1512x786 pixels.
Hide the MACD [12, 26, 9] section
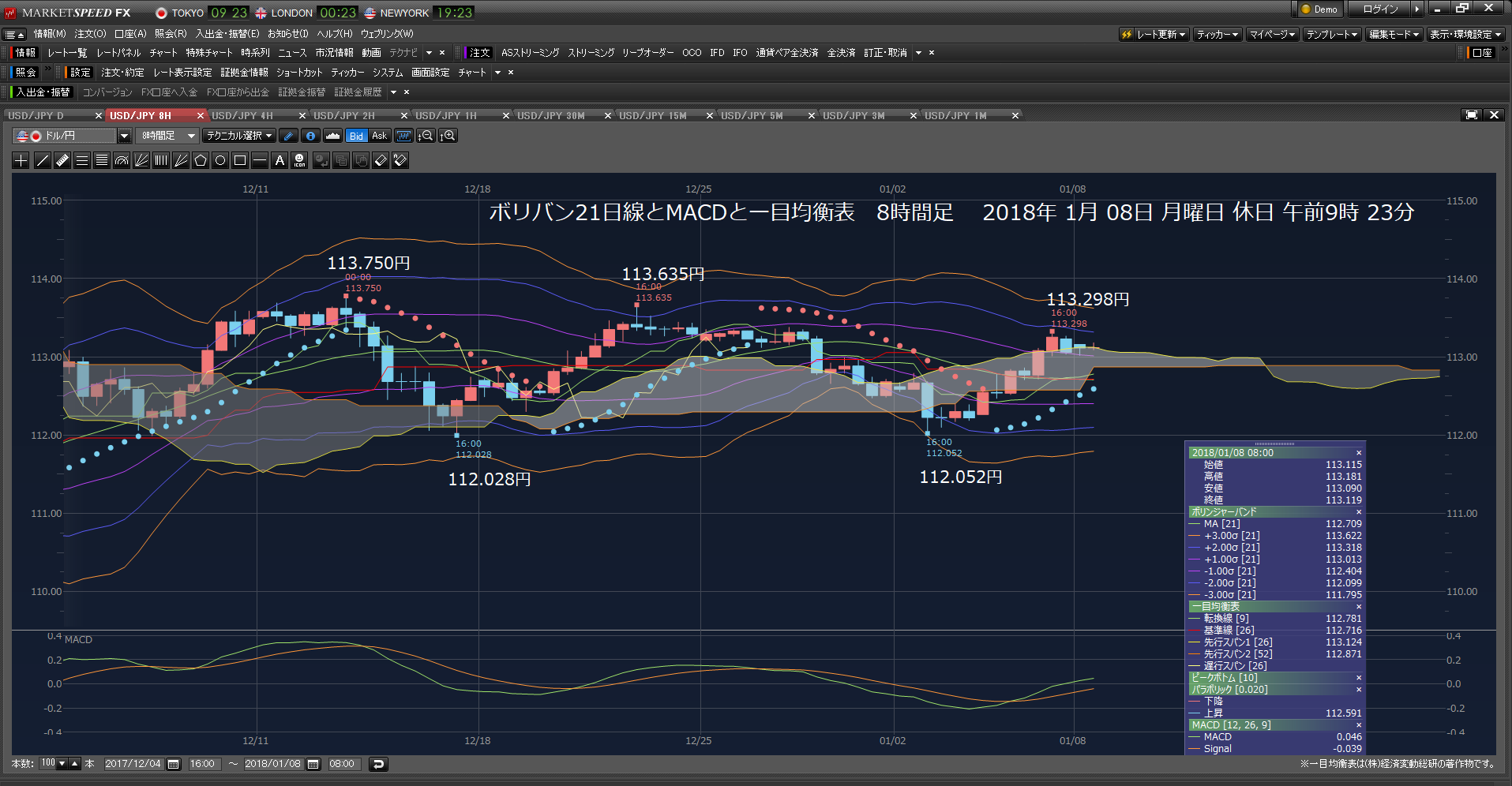[1359, 725]
